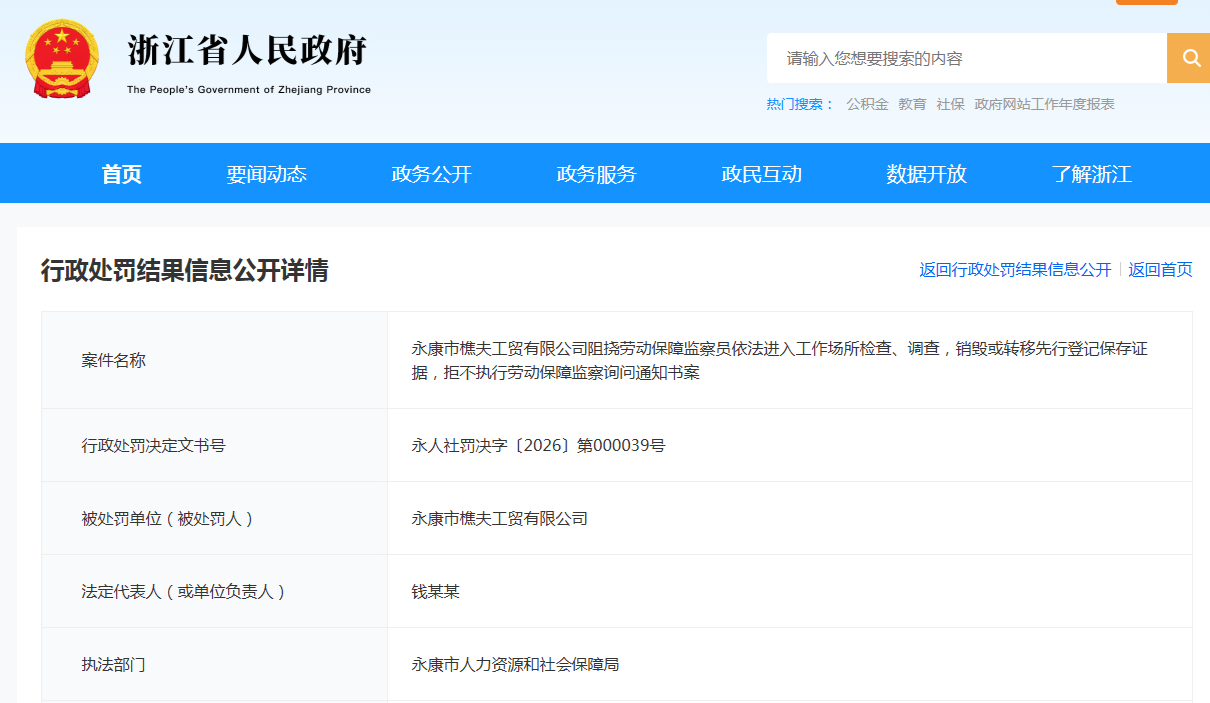This screenshot has height=703, width=1210.
Task: Open the 政务服务 navigation tab
Action: 596,174
